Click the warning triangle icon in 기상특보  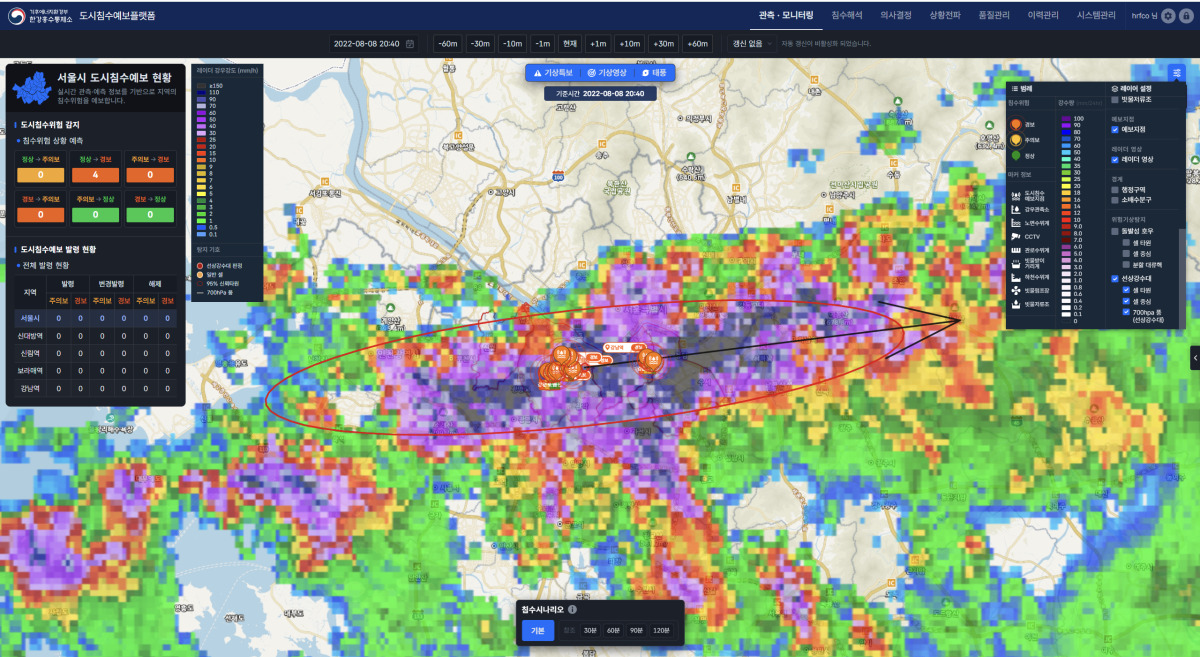pyautogui.click(x=536, y=73)
